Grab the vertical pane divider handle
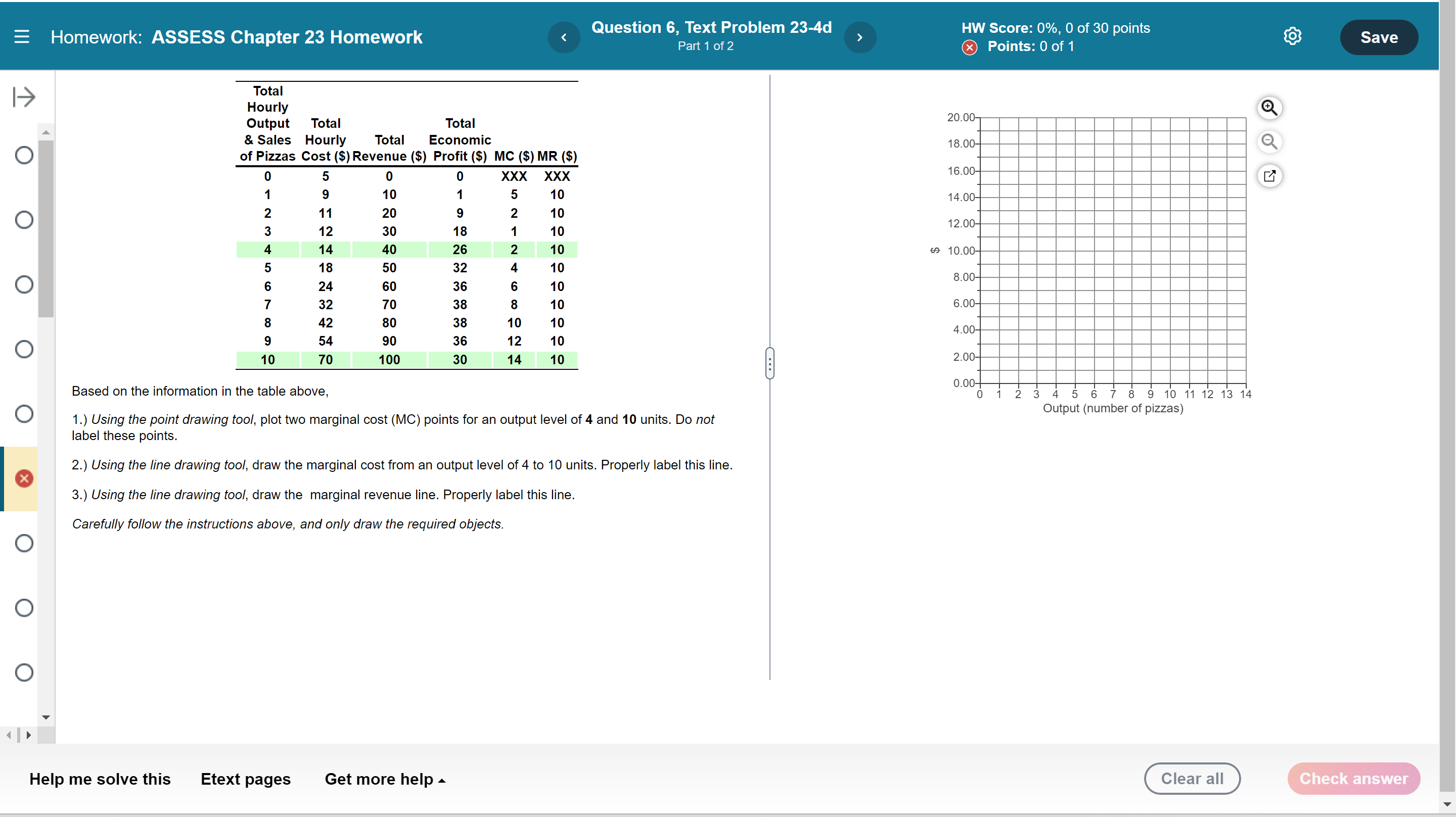The height and width of the screenshot is (817, 1456). pos(769,363)
